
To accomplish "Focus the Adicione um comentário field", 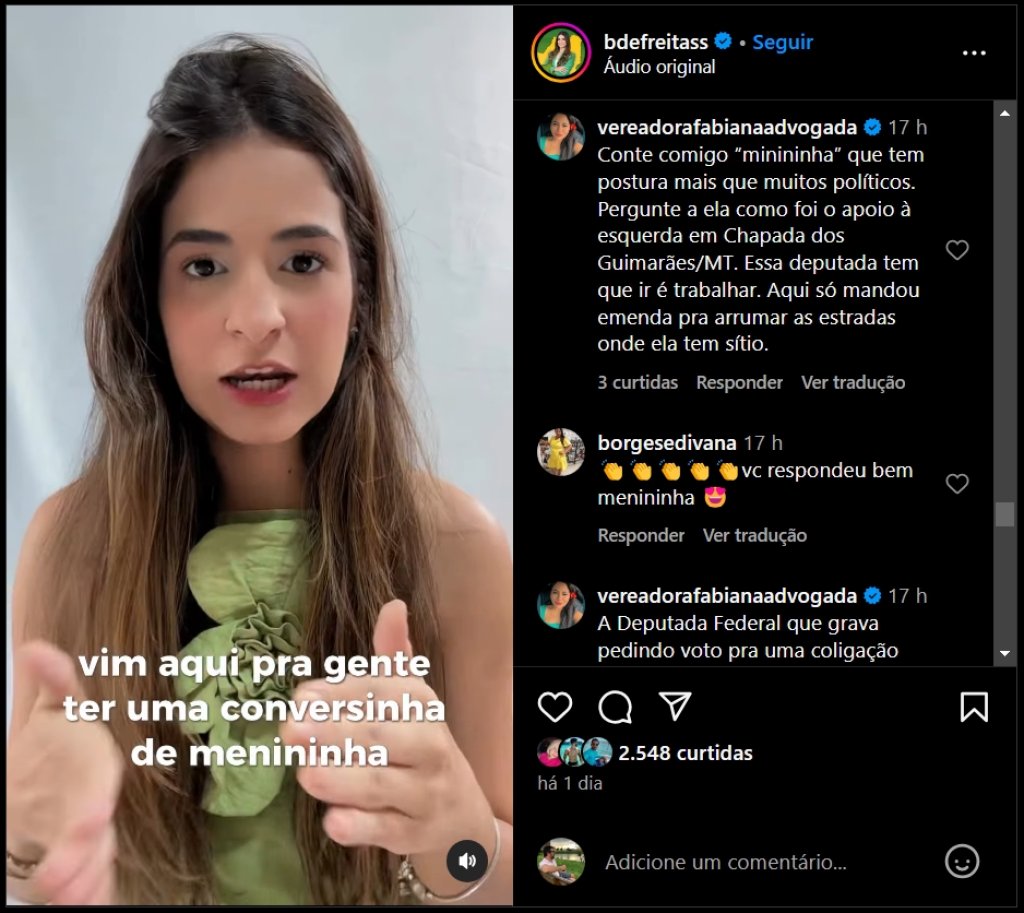I will pos(726,862).
